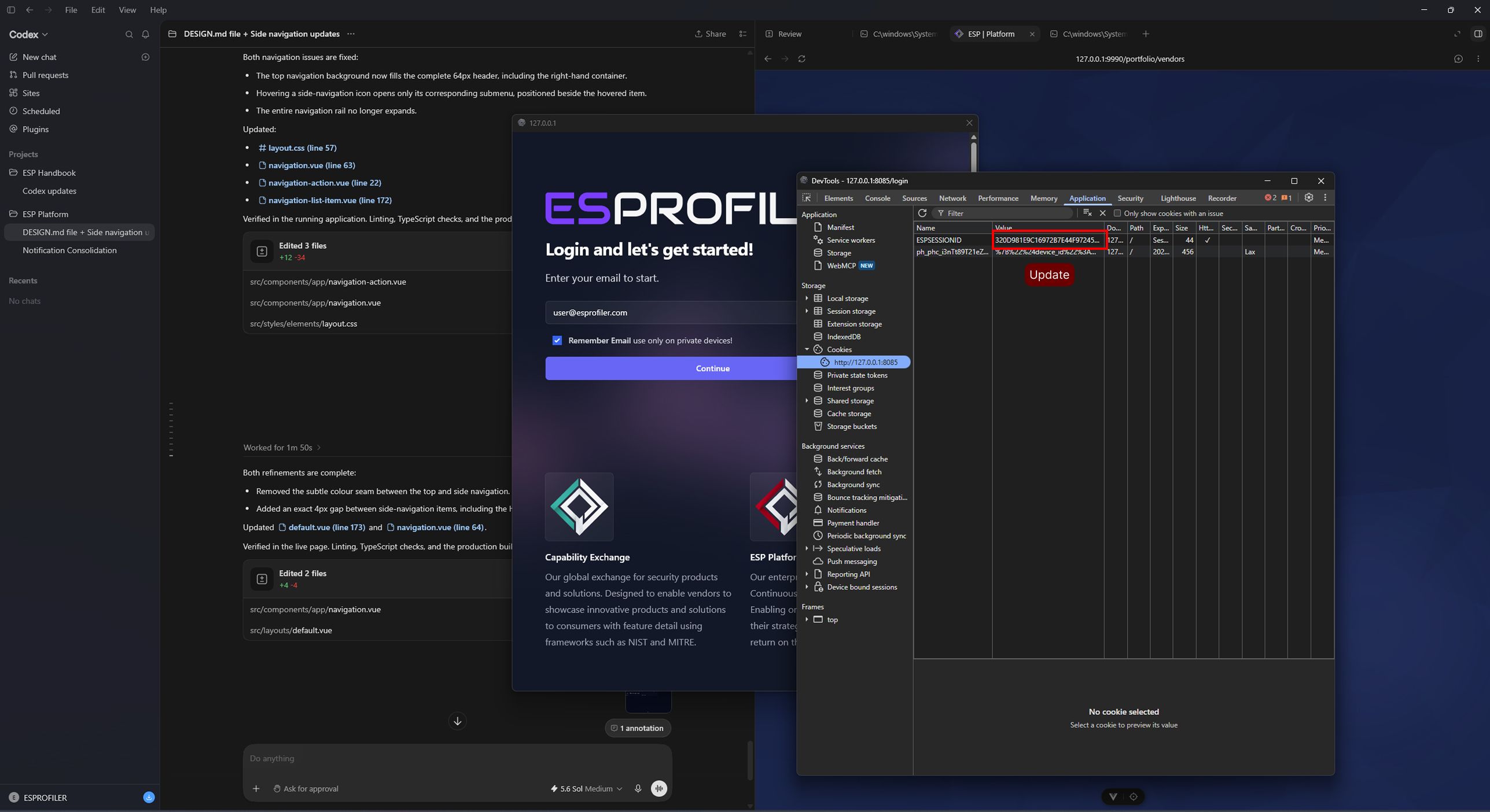Expand Shared storage in DevTools
The width and height of the screenshot is (1490, 812).
[807, 401]
